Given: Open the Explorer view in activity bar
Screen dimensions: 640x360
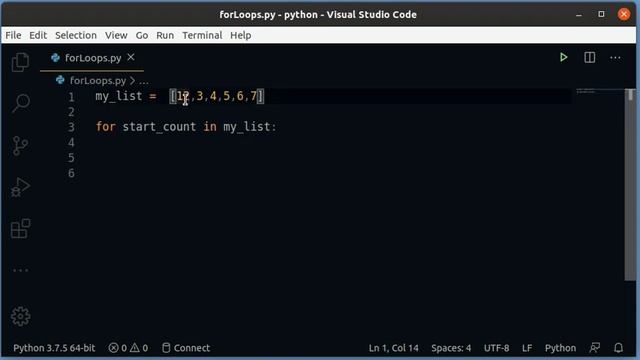Looking at the screenshot, I should point(20,62).
